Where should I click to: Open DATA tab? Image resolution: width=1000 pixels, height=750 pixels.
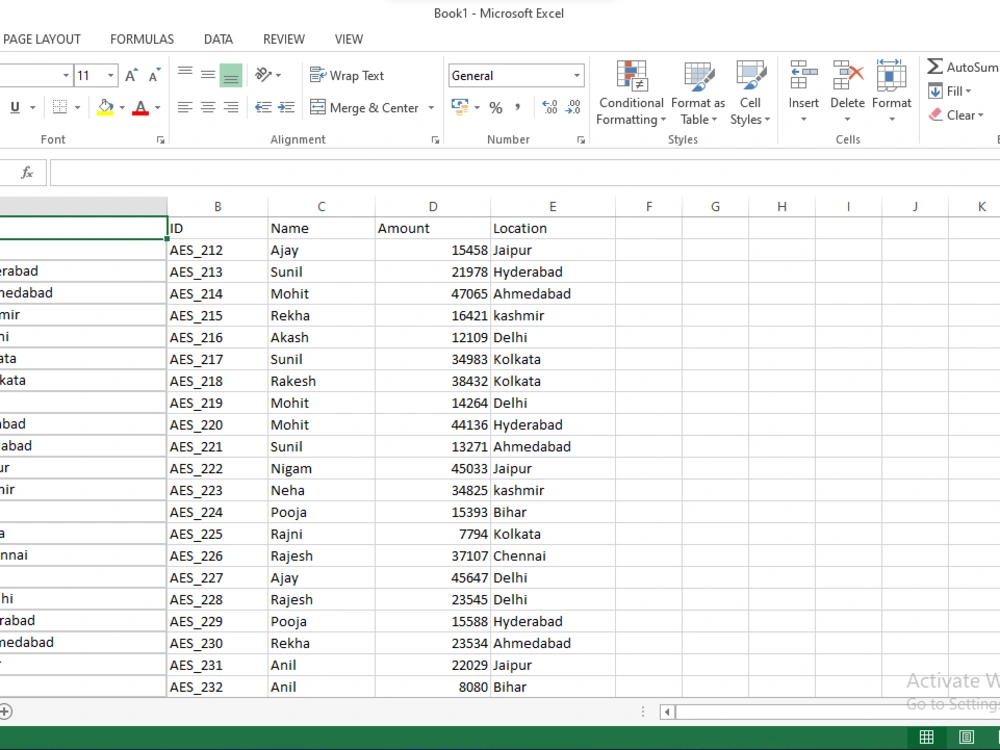tap(218, 40)
